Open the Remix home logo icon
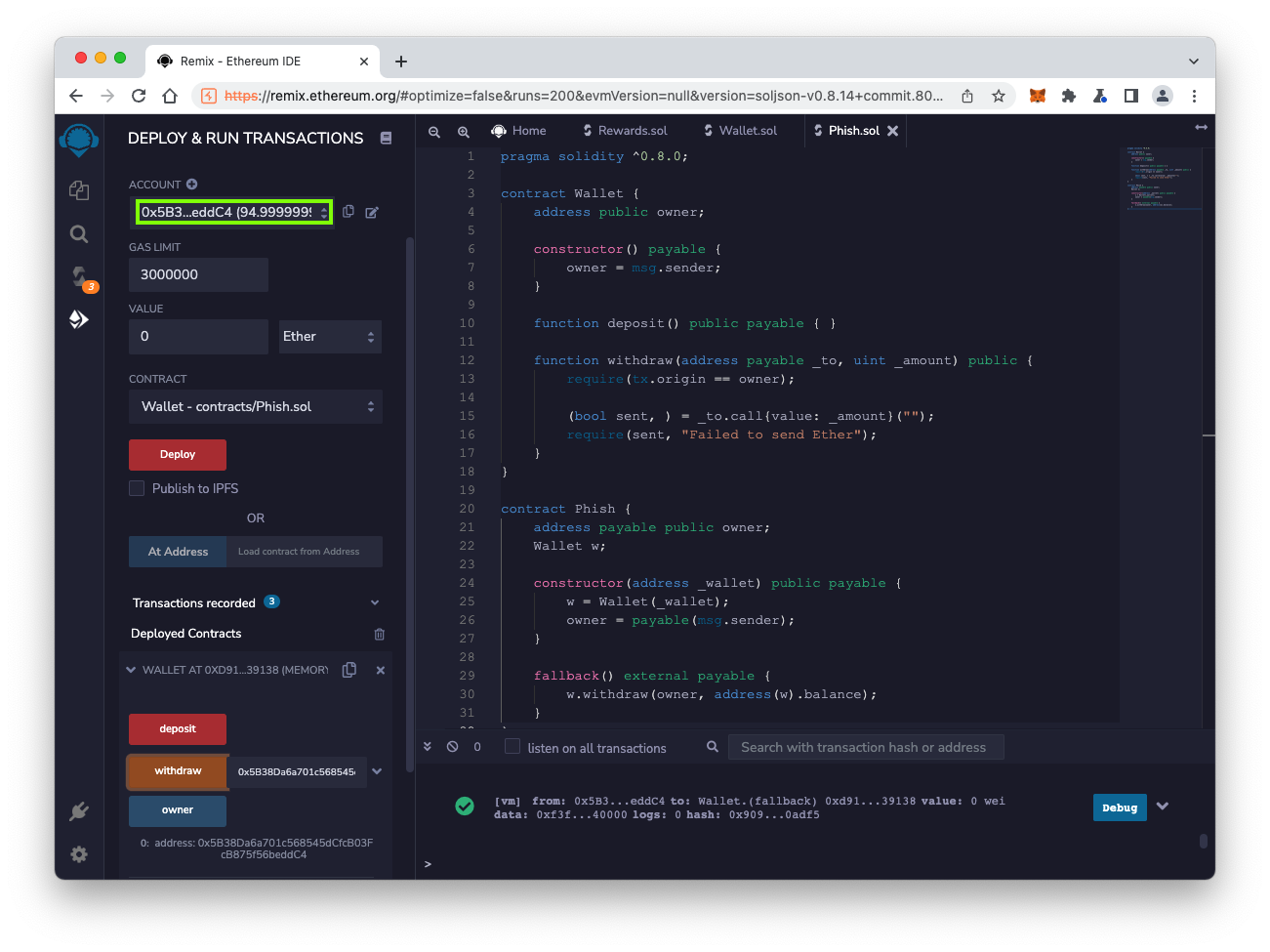 click(x=79, y=141)
